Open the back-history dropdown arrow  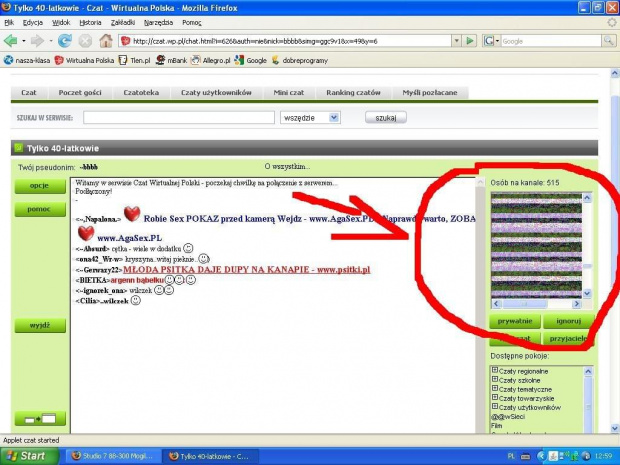point(24,41)
